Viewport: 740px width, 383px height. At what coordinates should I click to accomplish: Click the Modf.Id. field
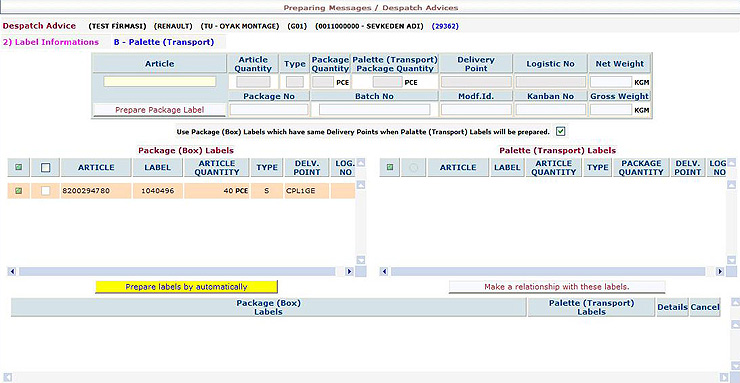point(476,110)
